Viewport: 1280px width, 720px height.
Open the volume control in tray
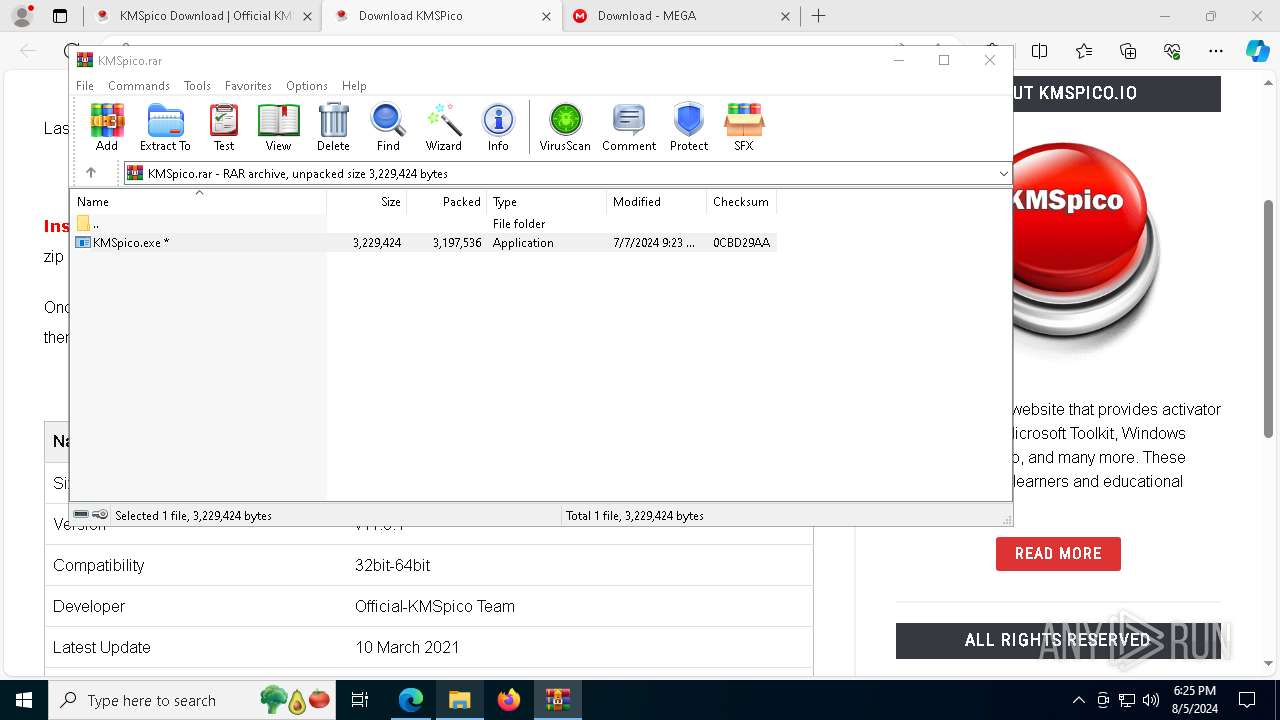point(1151,700)
